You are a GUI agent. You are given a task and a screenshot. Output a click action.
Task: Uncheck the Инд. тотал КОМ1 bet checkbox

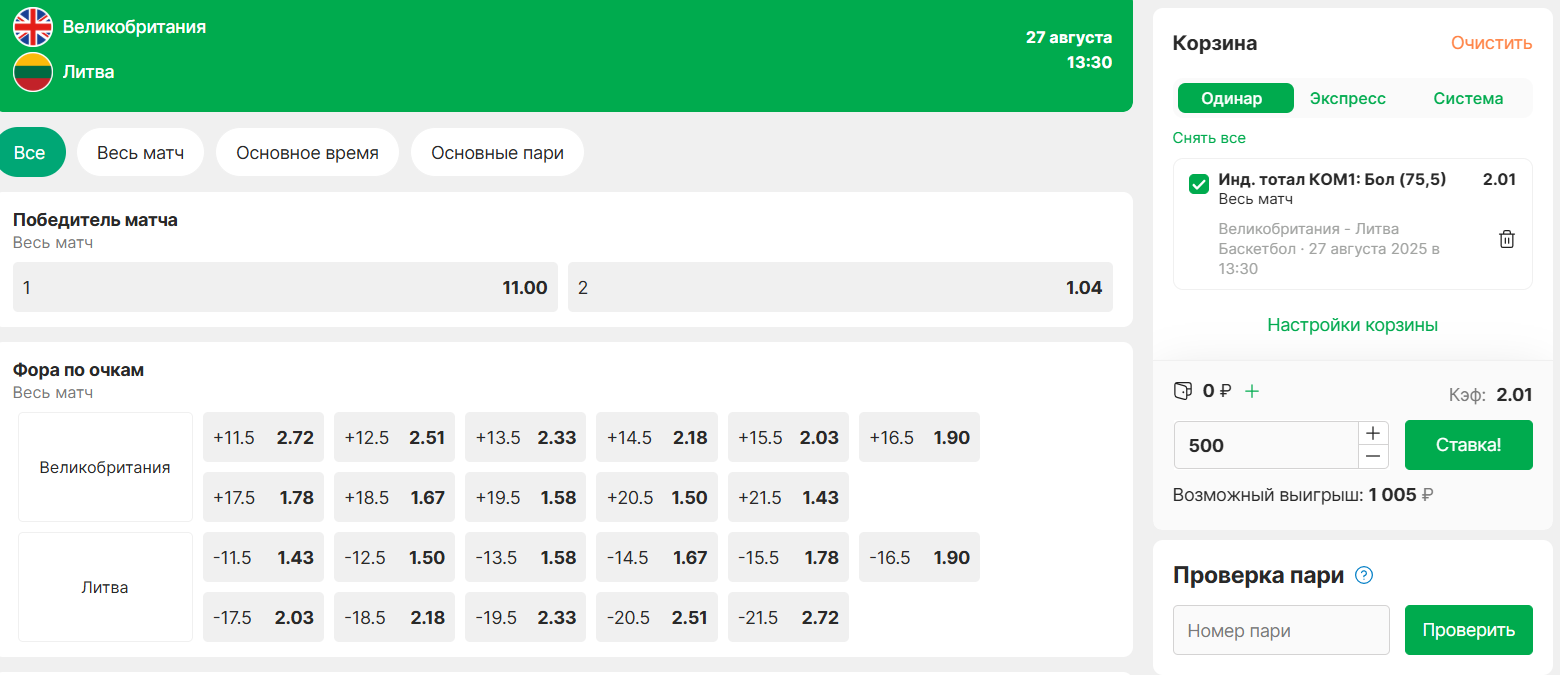[1198, 184]
